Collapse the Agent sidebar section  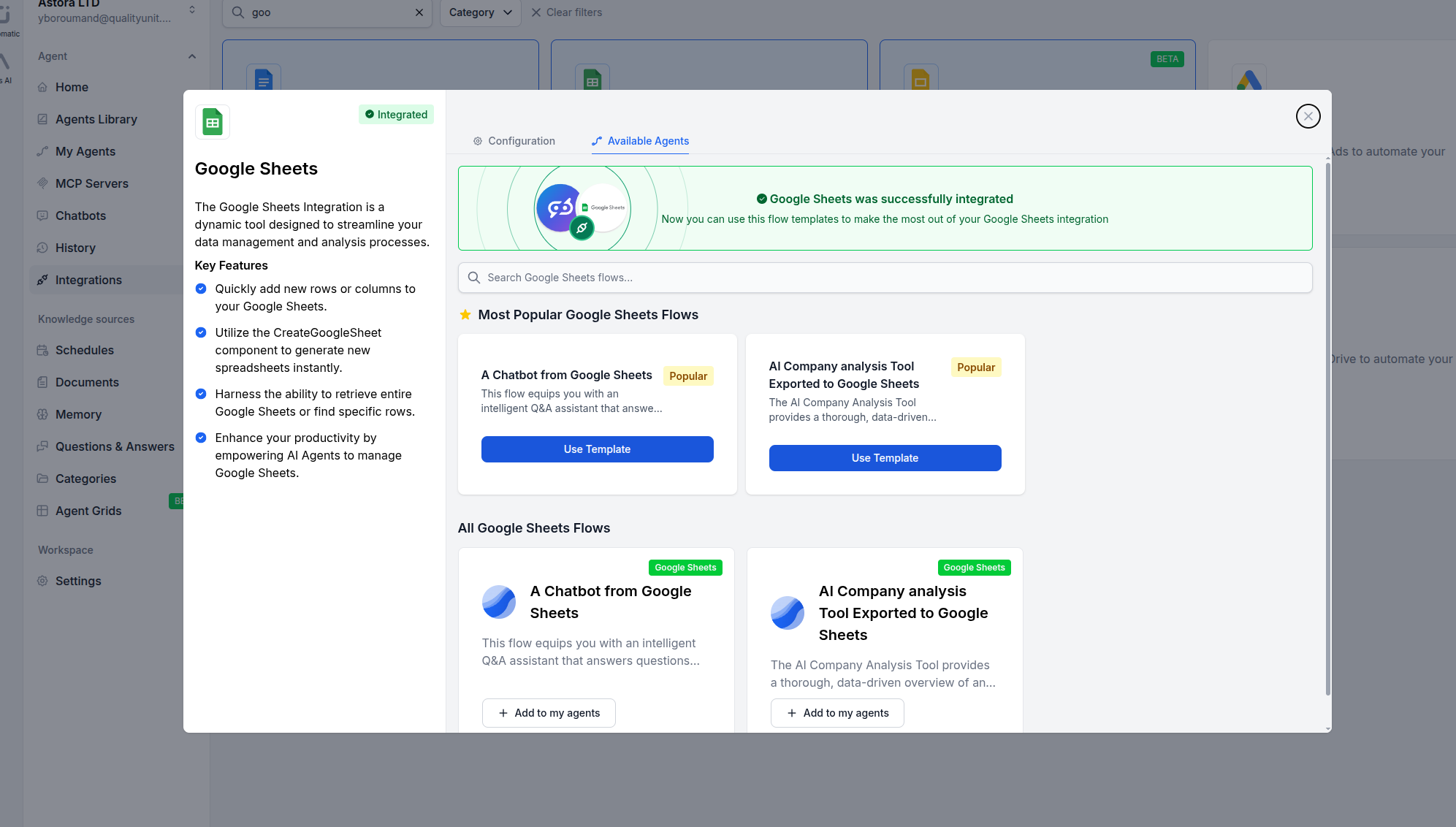click(192, 56)
